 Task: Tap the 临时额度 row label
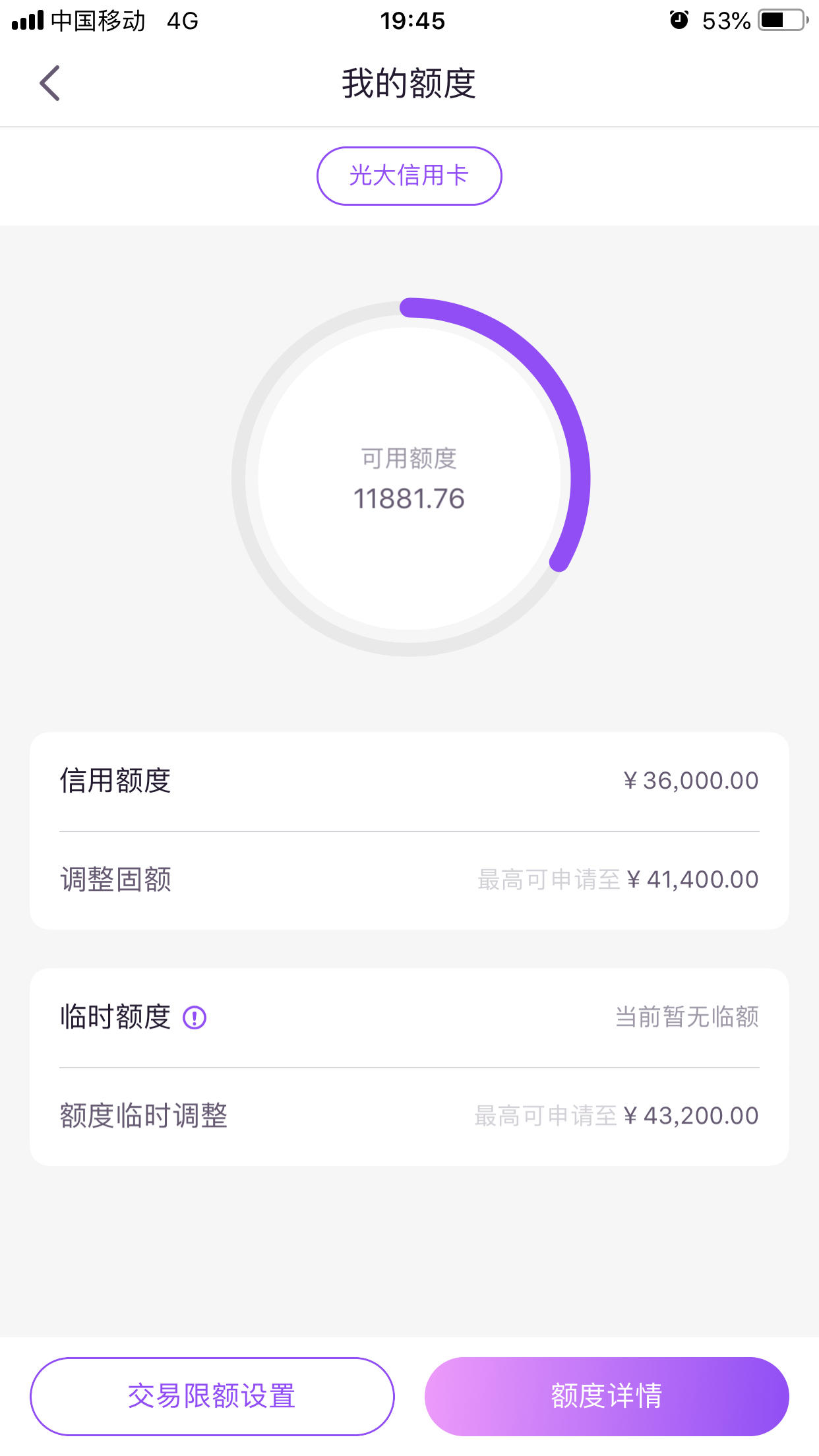115,1017
